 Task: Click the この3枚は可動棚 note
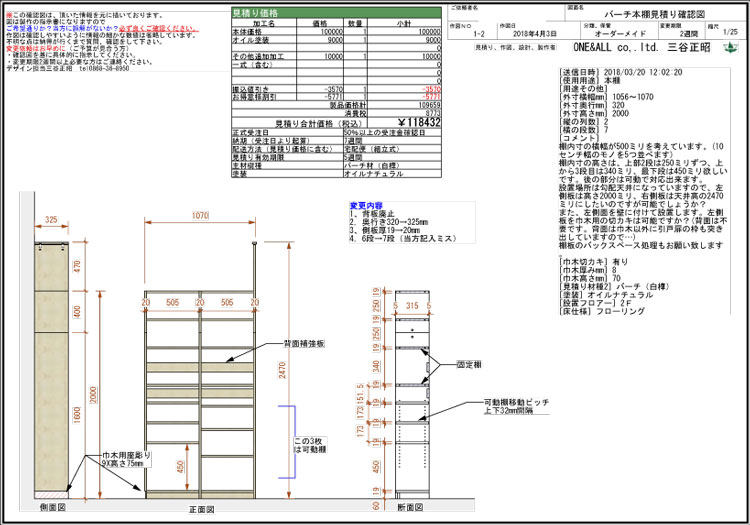310,445
